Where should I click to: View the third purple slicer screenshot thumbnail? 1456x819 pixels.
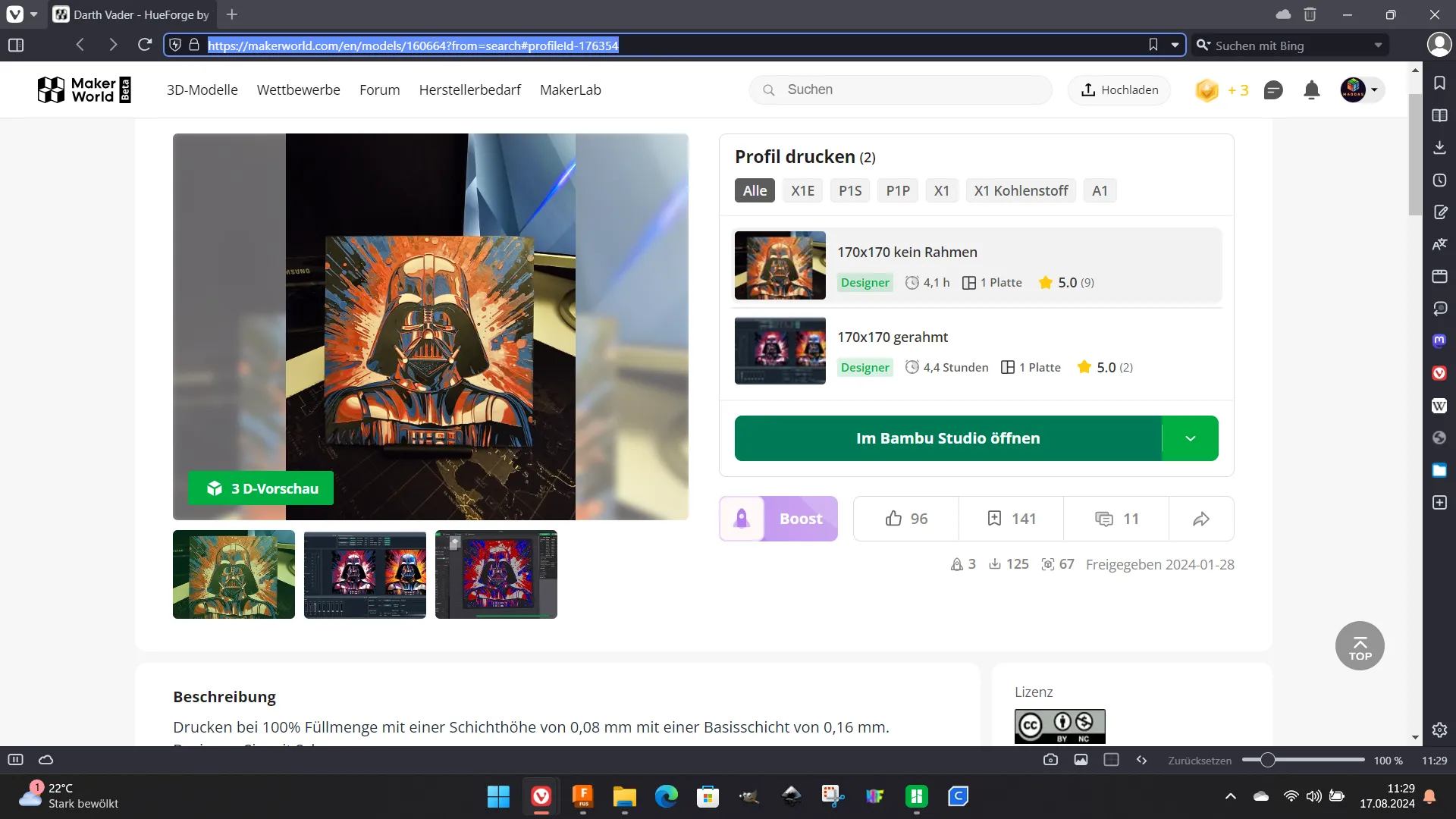pyautogui.click(x=496, y=574)
